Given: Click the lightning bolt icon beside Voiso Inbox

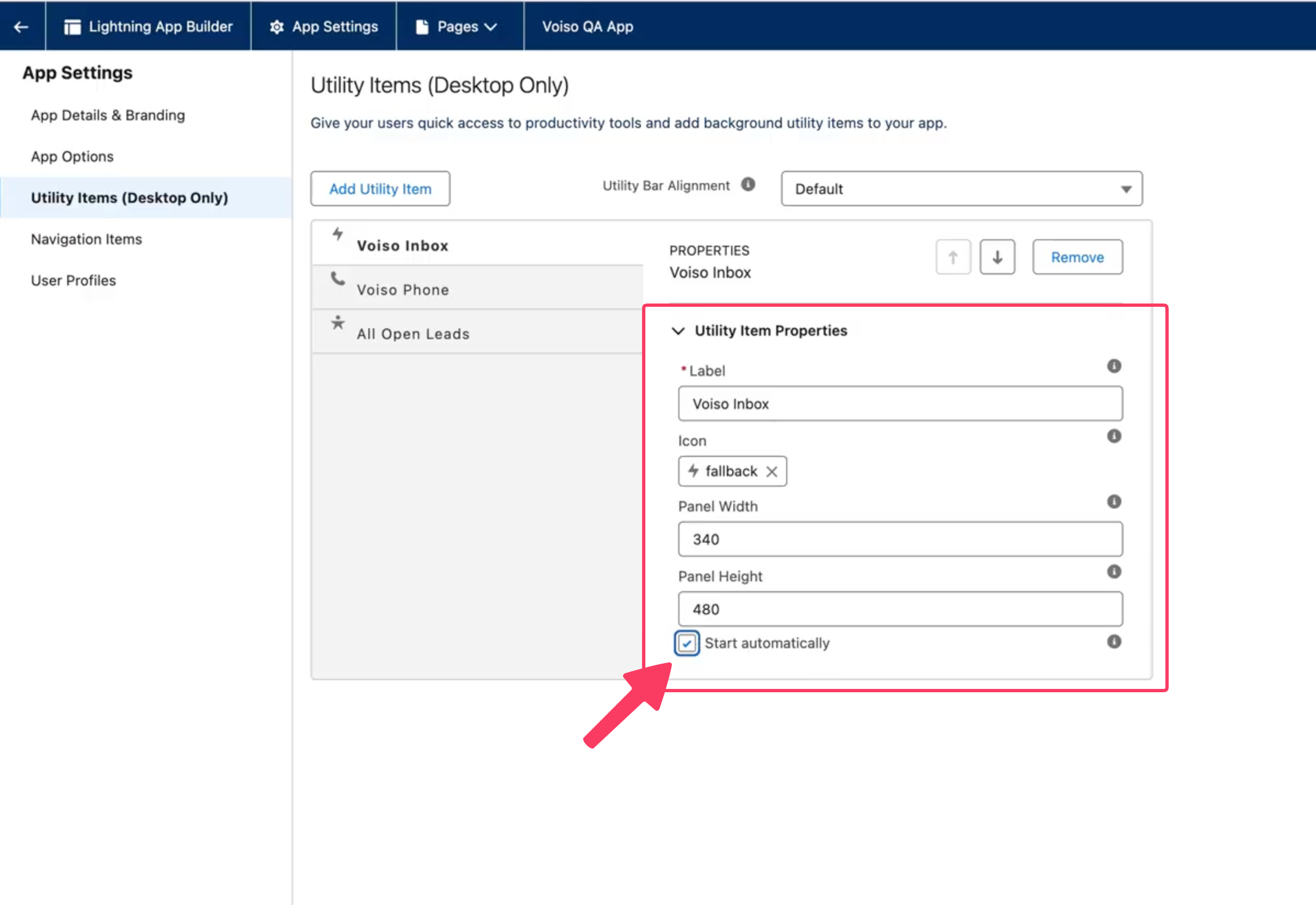Looking at the screenshot, I should pyautogui.click(x=338, y=234).
